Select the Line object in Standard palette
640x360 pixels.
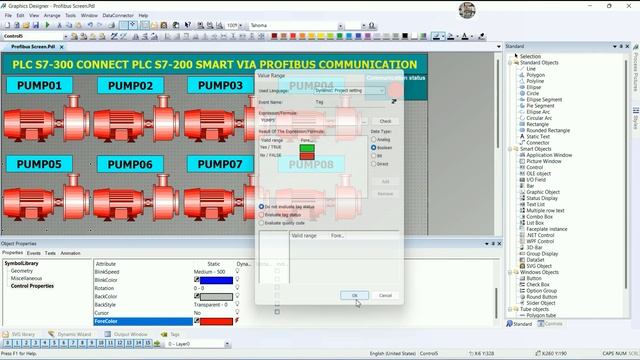(x=531, y=69)
